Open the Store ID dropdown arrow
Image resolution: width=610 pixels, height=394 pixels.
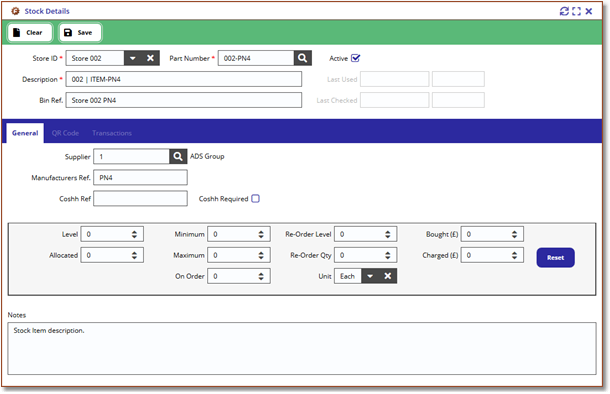[133, 58]
